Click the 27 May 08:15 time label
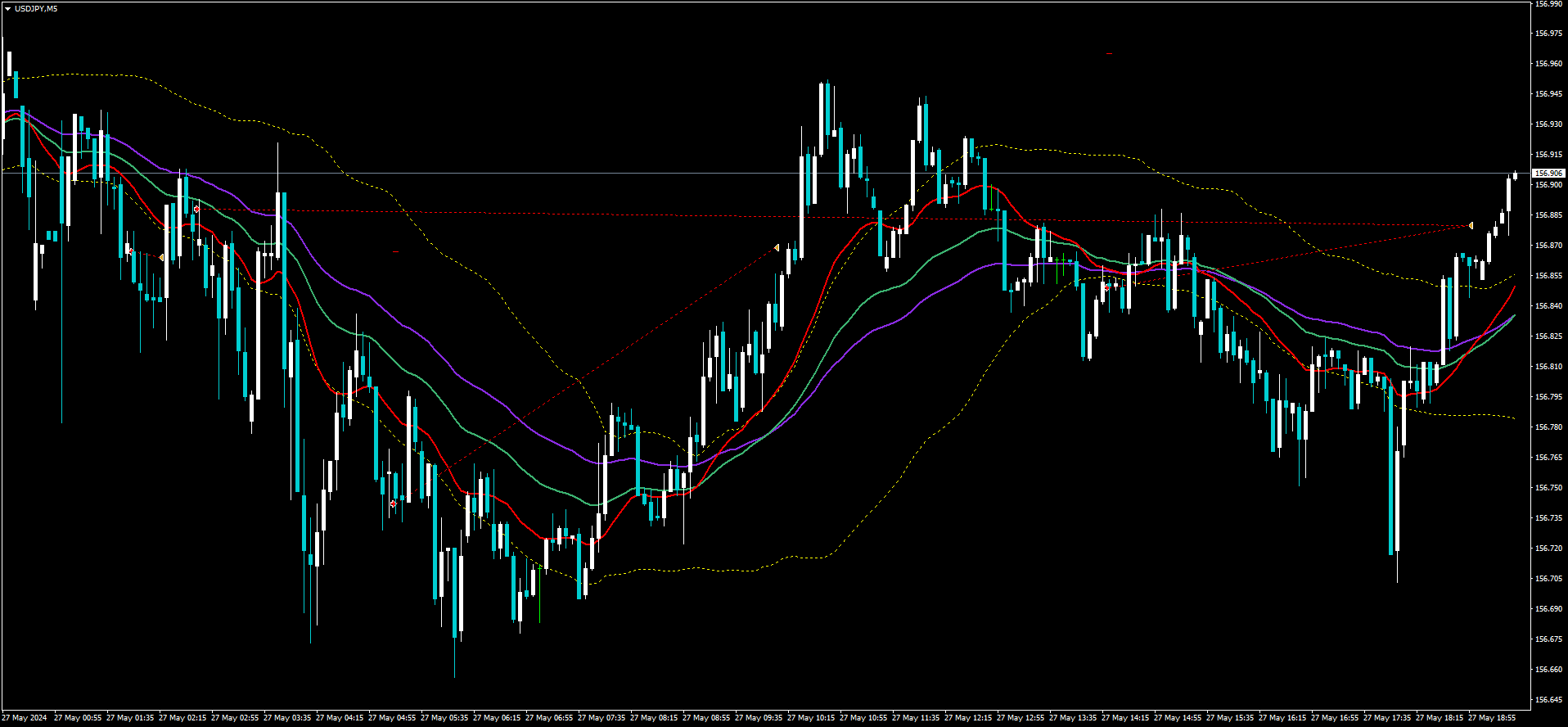 pyautogui.click(x=654, y=718)
